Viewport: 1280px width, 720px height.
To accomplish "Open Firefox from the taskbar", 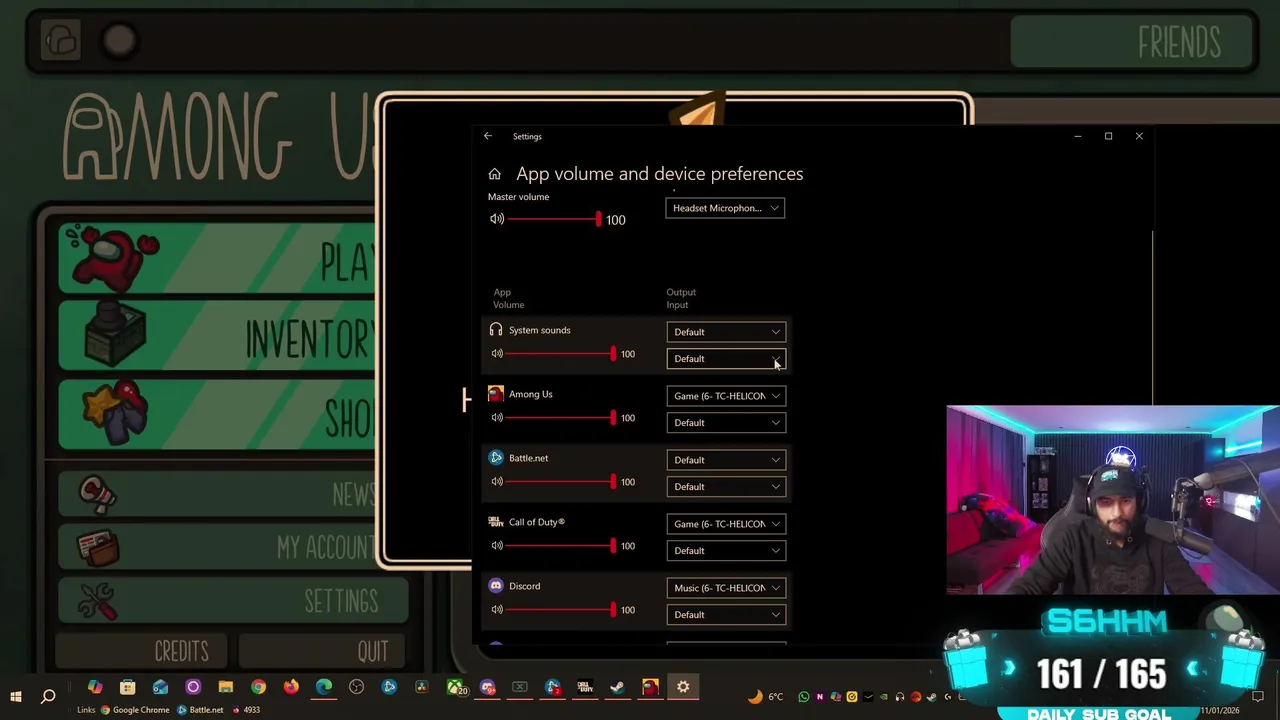I will coord(291,687).
